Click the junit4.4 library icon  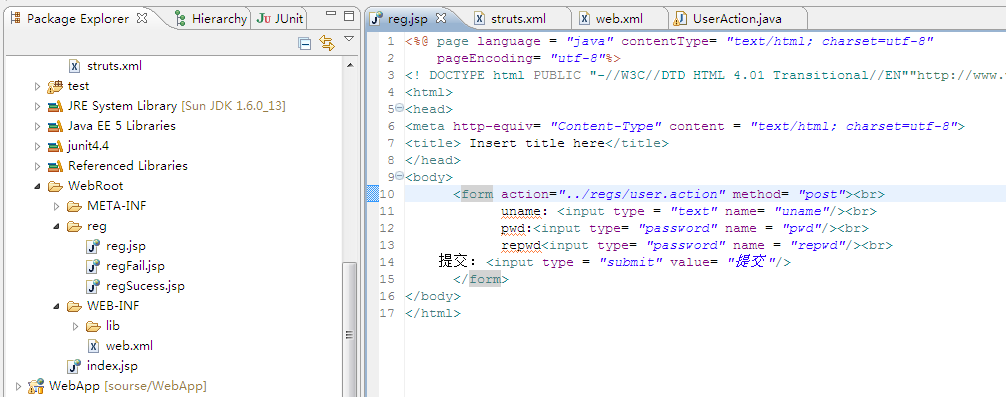pos(55,146)
